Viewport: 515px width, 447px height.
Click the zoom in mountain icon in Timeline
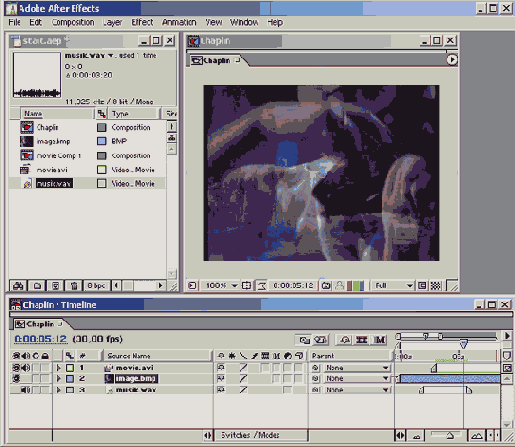[477, 436]
